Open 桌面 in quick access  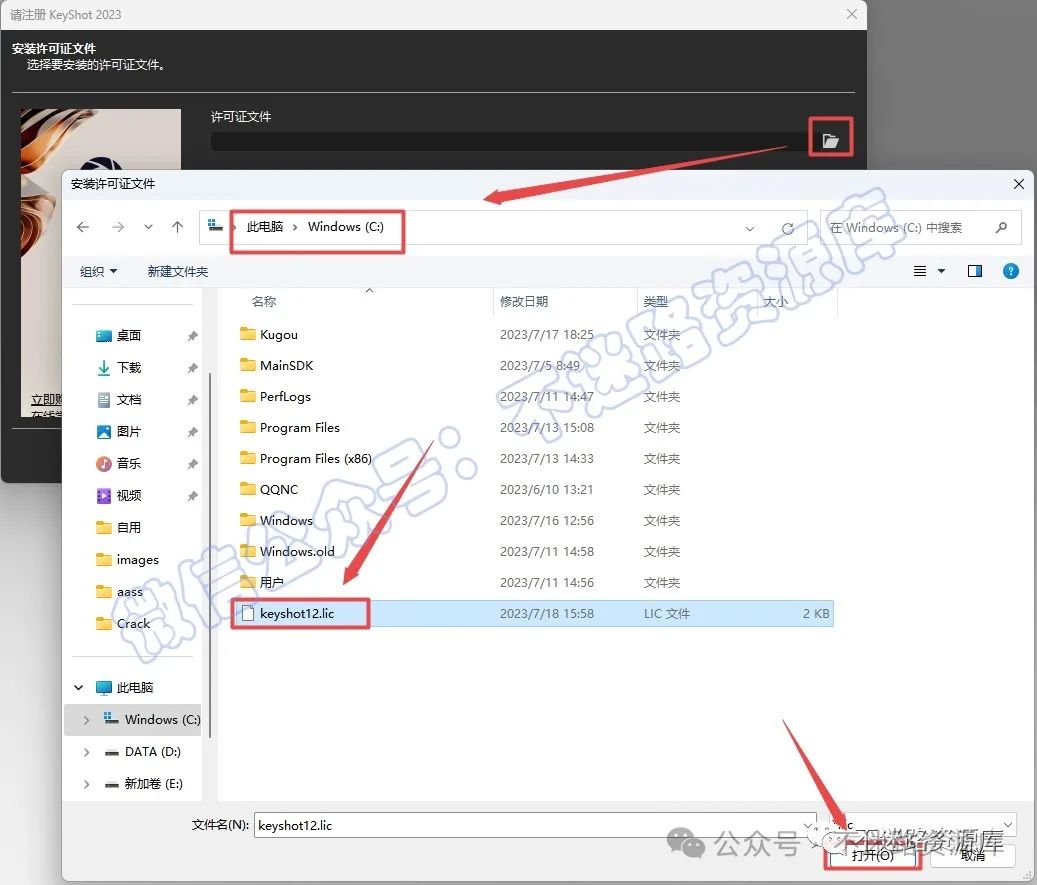[128, 336]
